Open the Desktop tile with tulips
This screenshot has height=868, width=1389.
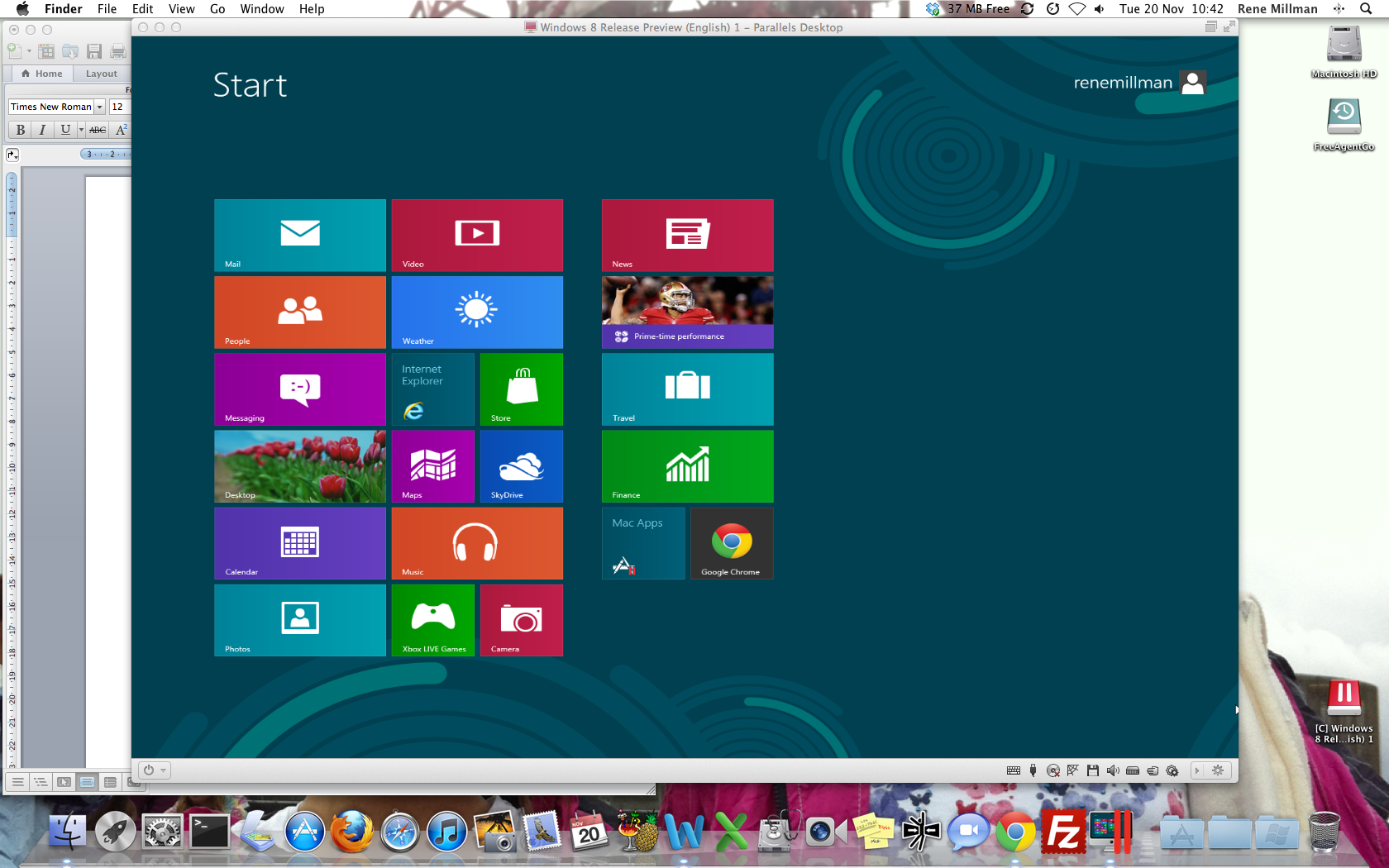click(x=300, y=466)
